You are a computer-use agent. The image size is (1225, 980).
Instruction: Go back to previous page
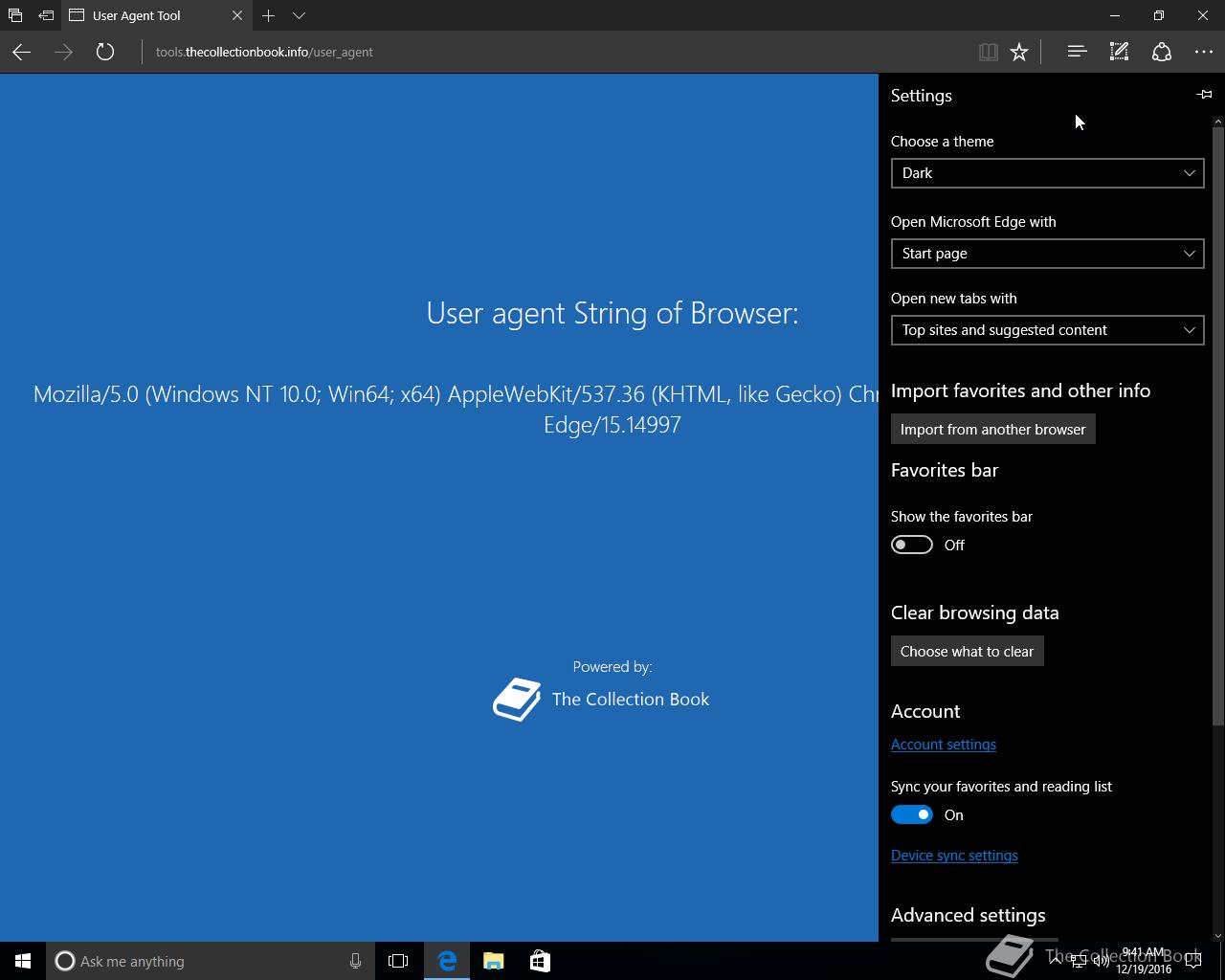tap(21, 52)
